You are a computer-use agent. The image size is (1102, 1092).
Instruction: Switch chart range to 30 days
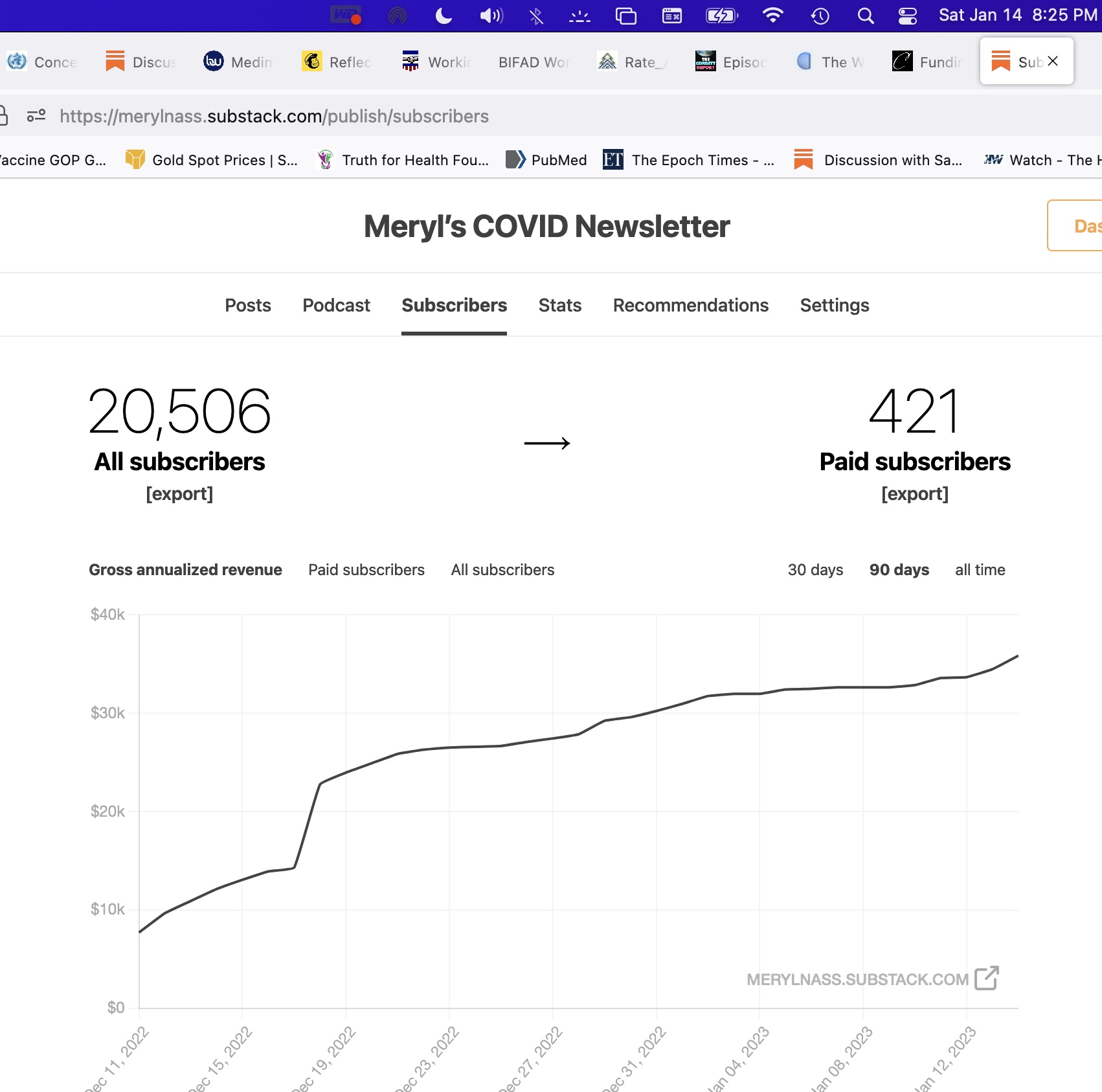[815, 570]
